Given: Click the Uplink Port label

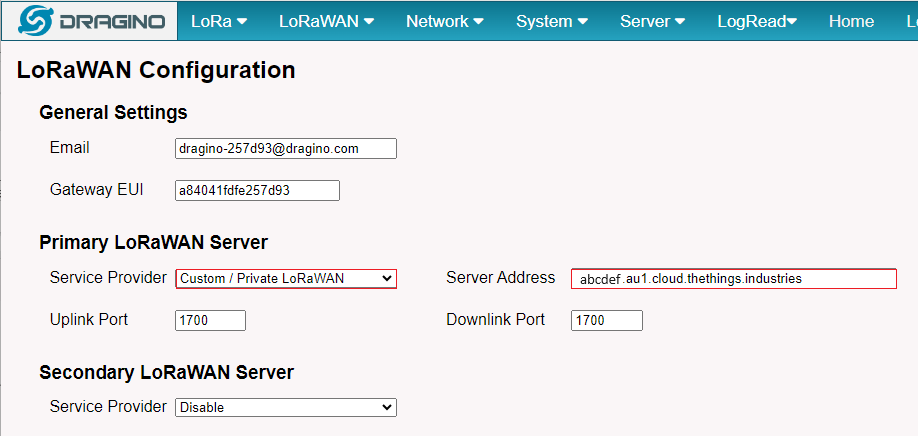Looking at the screenshot, I should click(x=89, y=320).
